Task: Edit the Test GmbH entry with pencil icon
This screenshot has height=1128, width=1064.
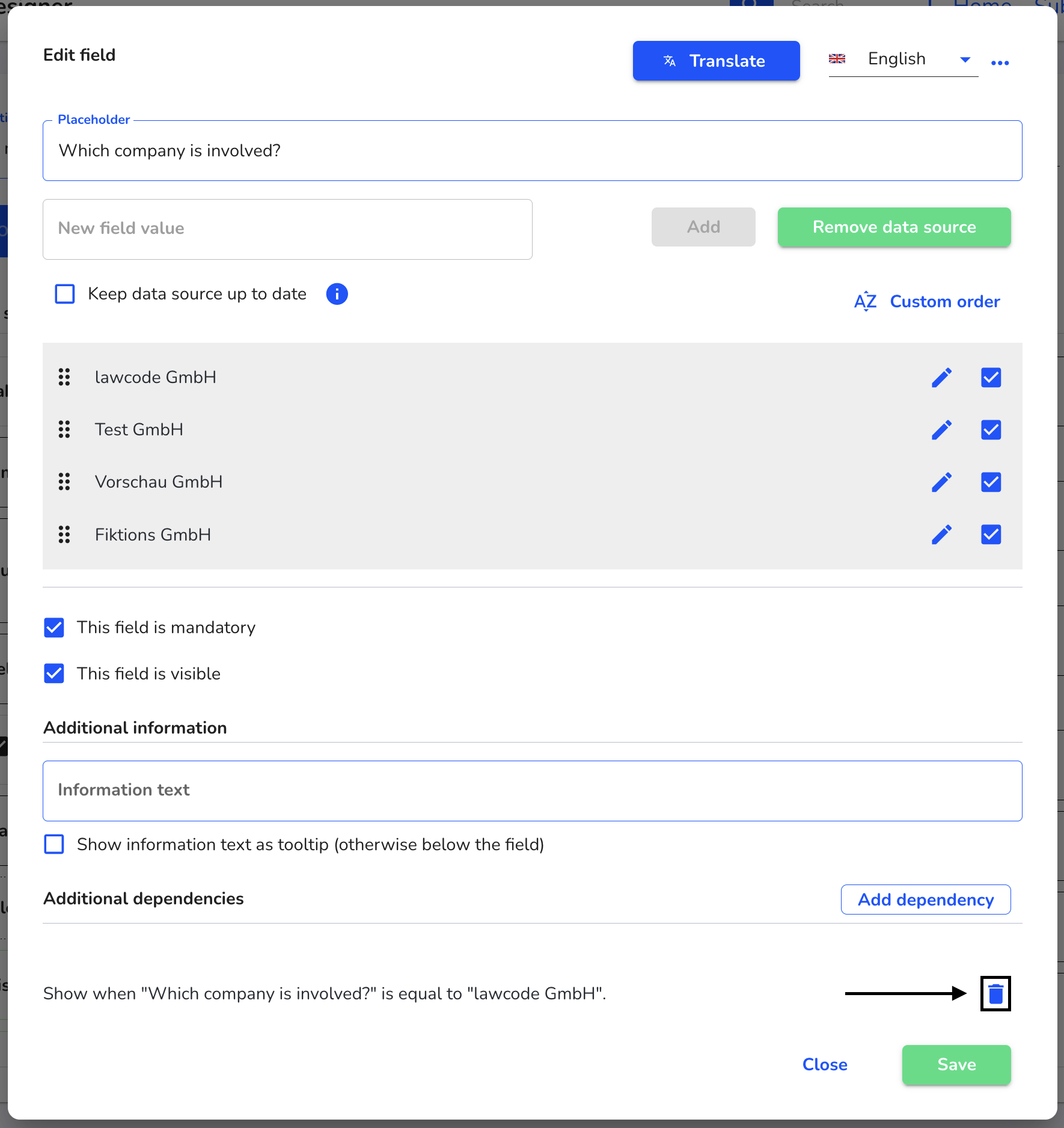Action: (x=941, y=430)
